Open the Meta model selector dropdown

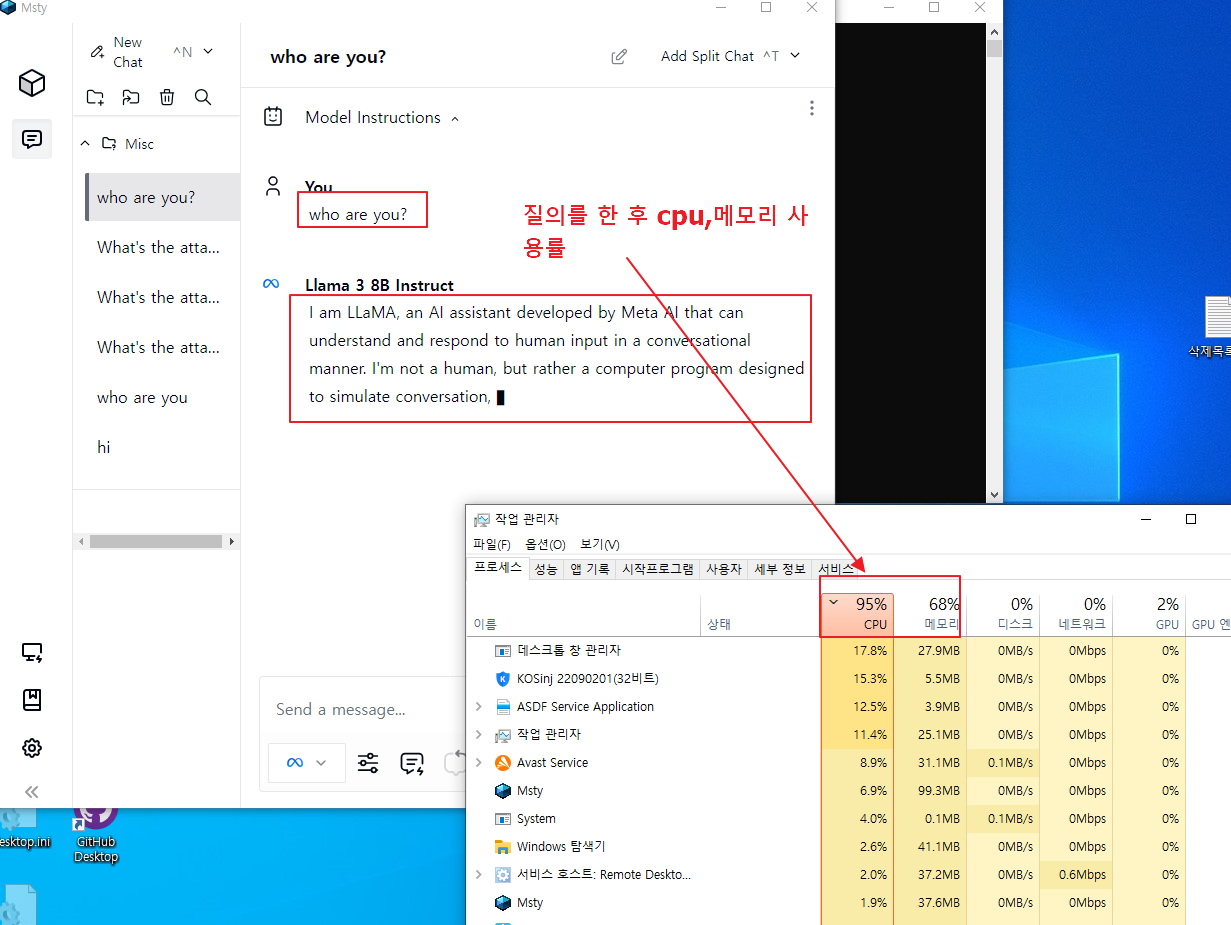click(x=307, y=762)
